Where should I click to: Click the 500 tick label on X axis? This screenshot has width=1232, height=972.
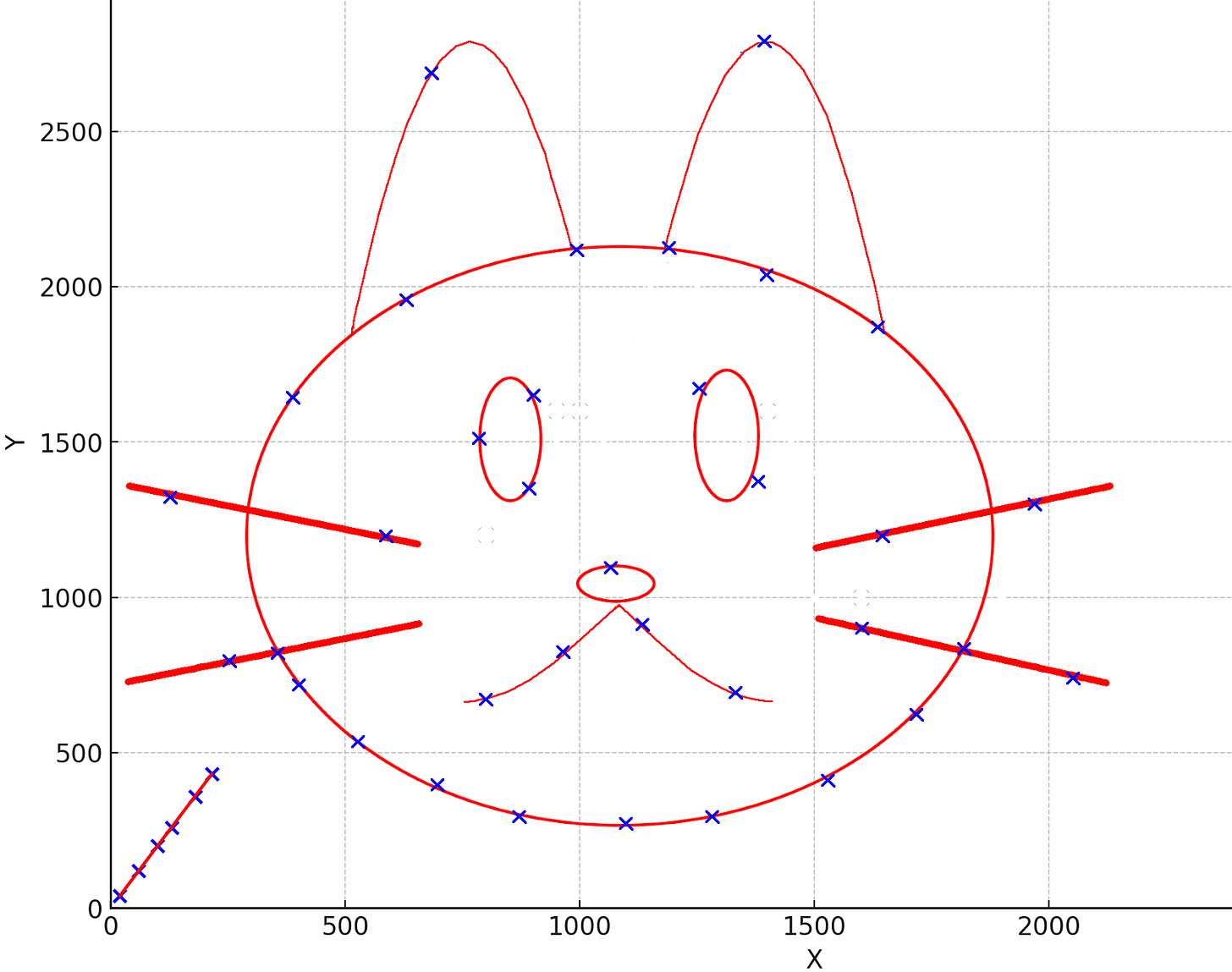pos(345,927)
